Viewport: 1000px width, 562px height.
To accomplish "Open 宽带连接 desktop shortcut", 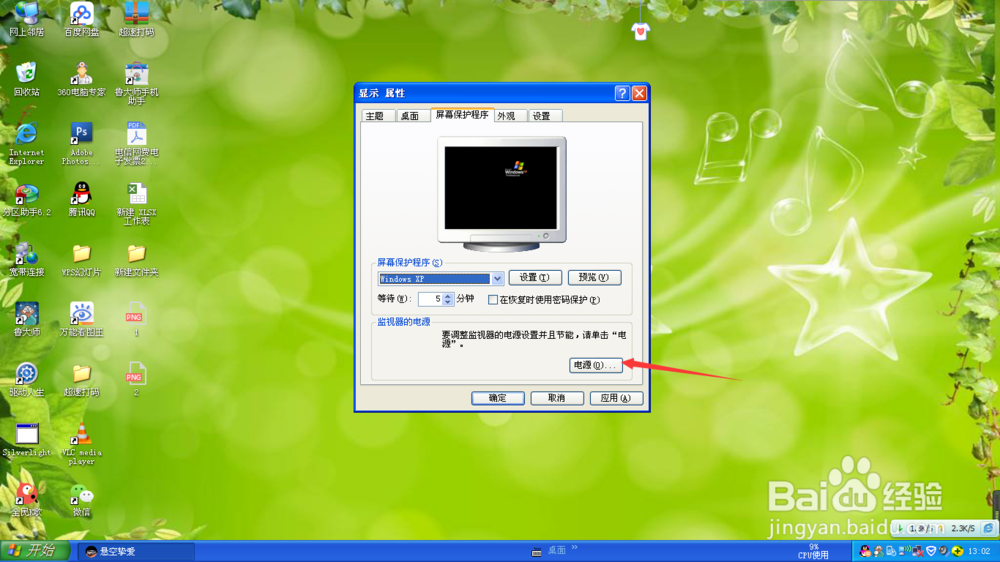I will coord(27,260).
